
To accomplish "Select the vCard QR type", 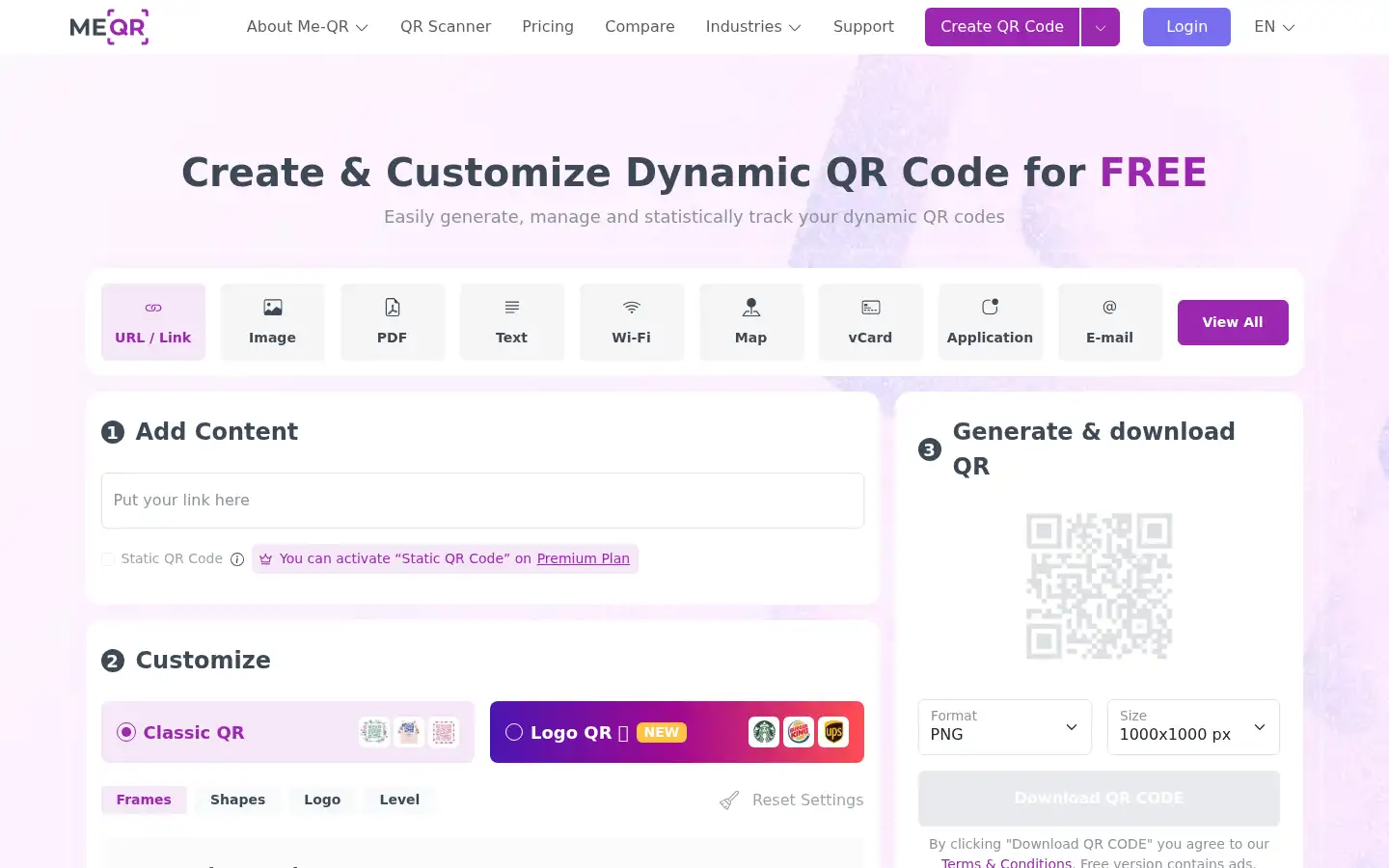I will pyautogui.click(x=871, y=322).
